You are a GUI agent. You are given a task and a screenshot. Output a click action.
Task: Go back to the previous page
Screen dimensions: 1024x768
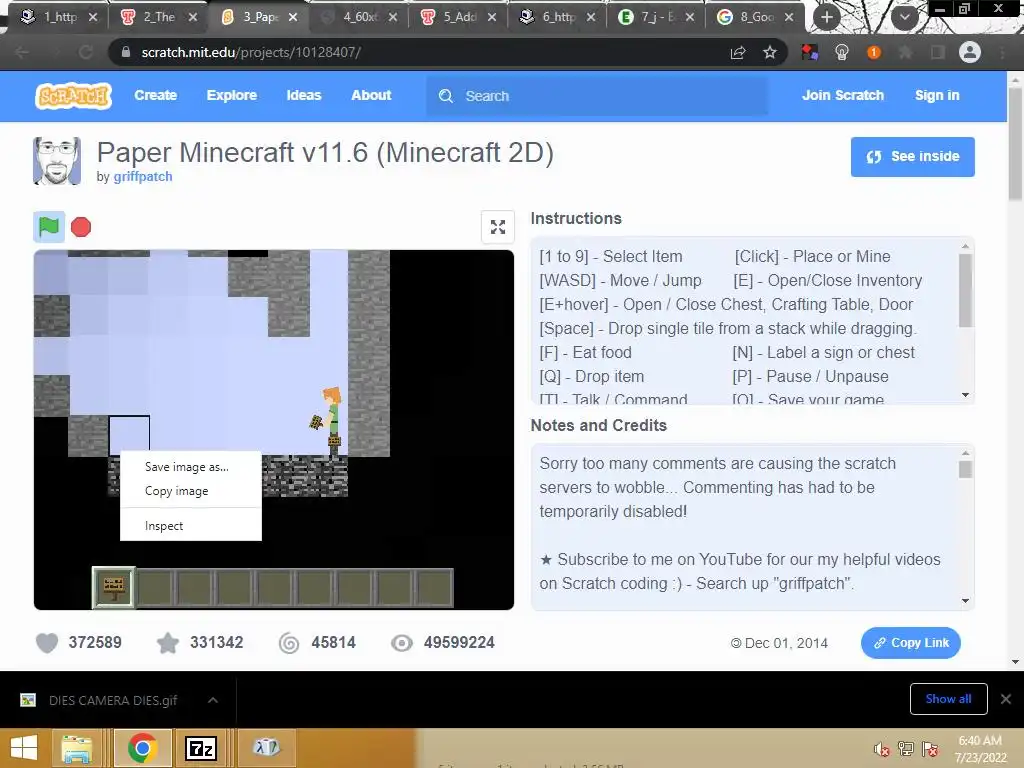click(22, 52)
